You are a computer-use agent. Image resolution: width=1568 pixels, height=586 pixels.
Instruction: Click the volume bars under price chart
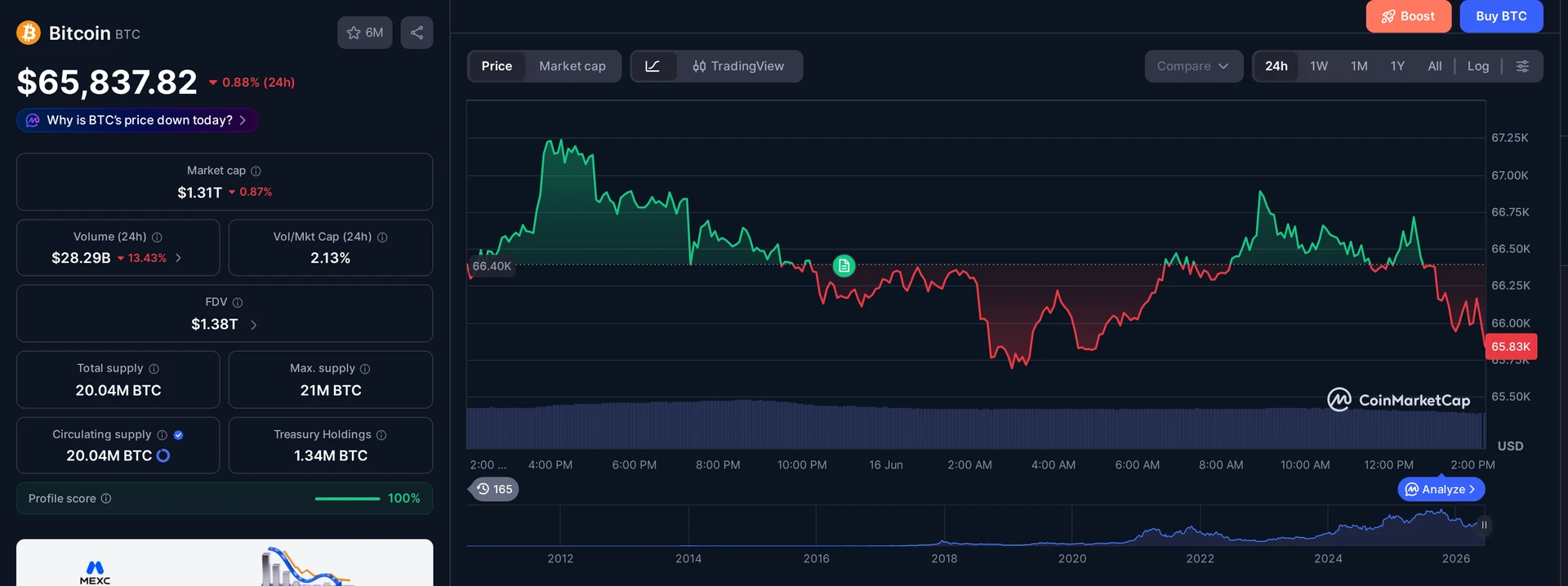pyautogui.click(x=976, y=424)
